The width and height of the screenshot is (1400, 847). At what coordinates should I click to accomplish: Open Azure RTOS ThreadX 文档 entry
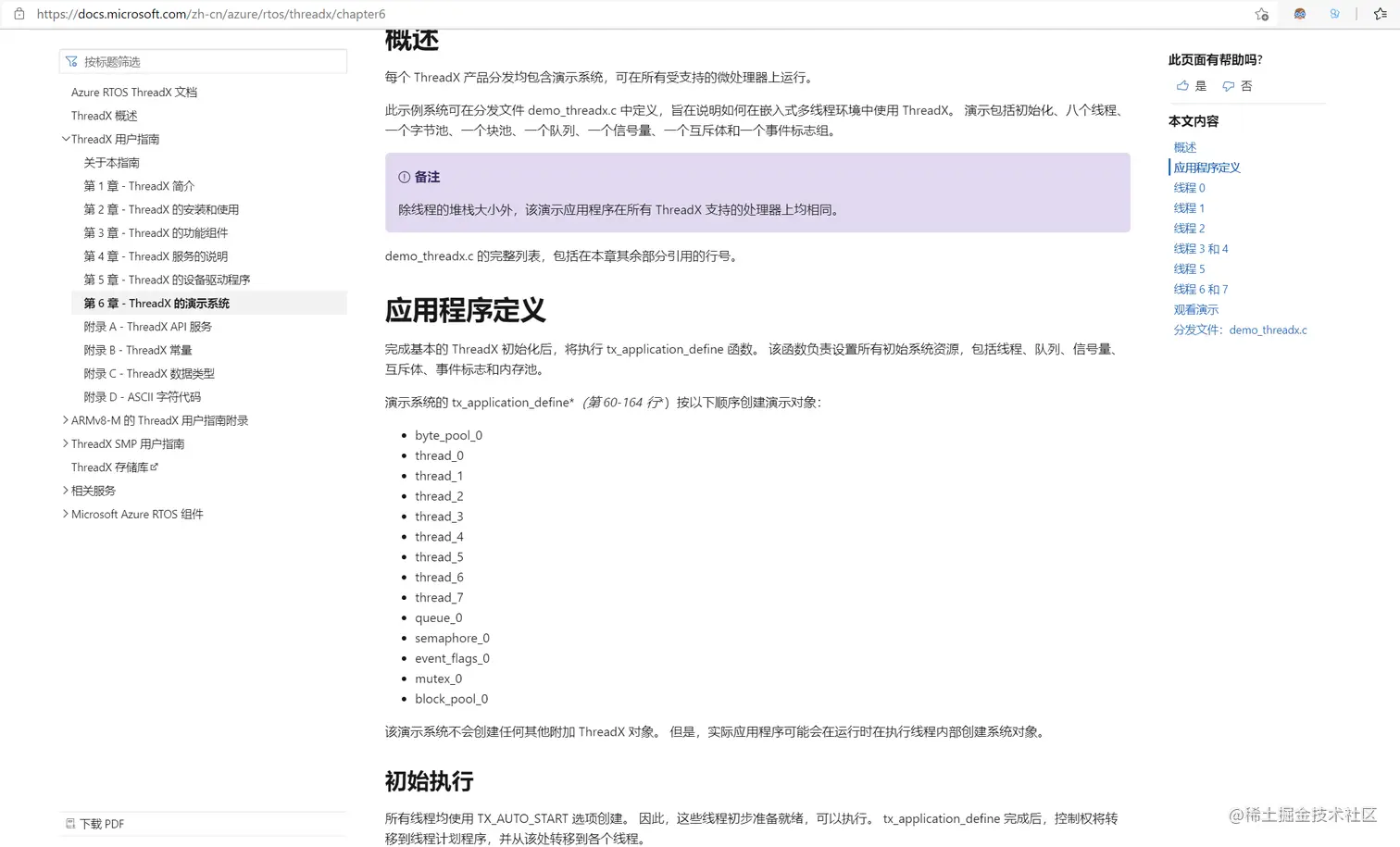pos(134,93)
